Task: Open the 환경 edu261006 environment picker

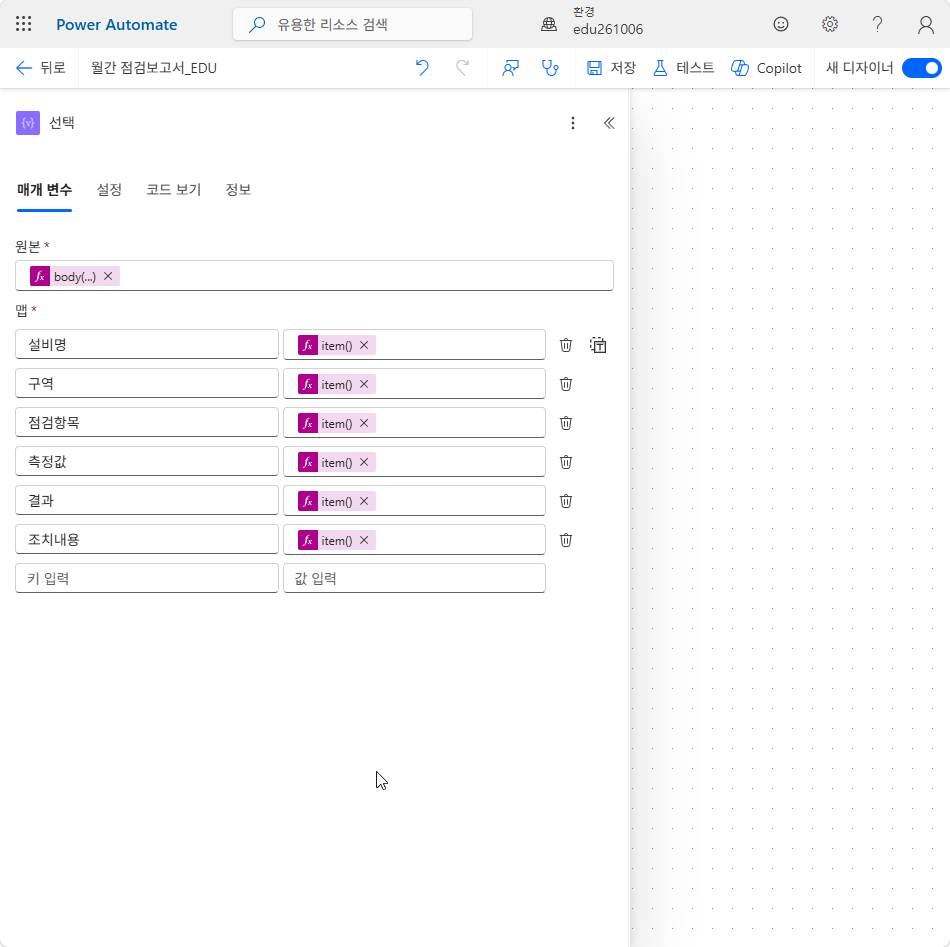Action: coord(593,22)
